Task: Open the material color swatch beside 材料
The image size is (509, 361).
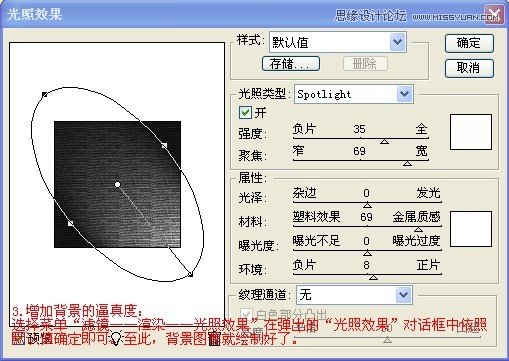Action: 471,229
